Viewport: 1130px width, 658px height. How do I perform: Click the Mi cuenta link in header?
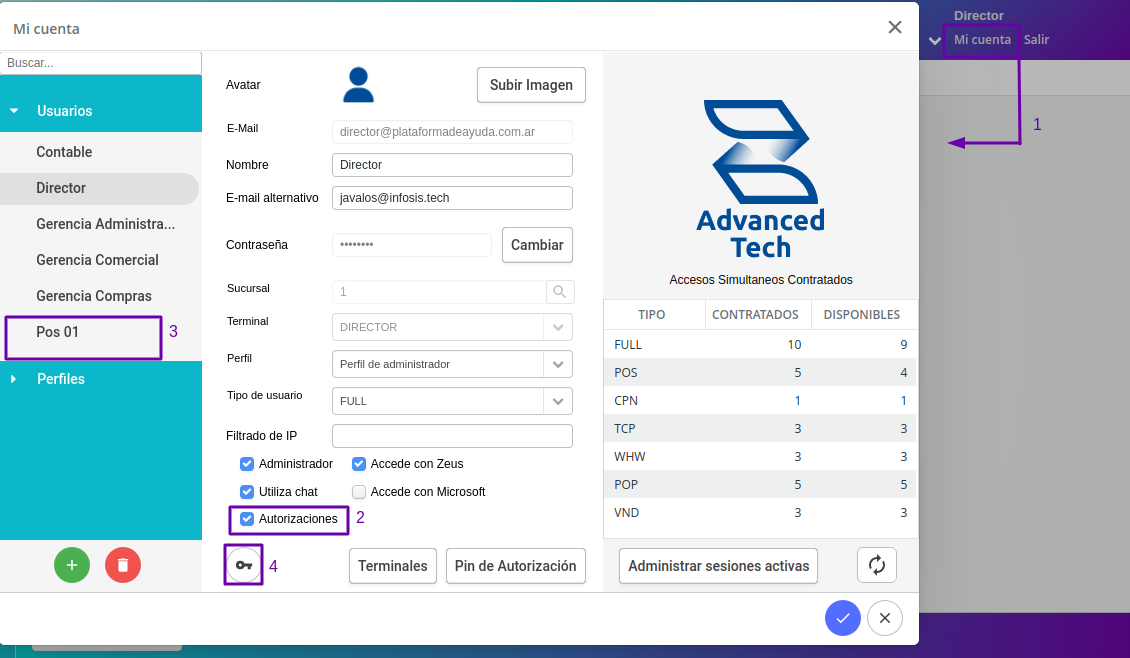(x=982, y=40)
